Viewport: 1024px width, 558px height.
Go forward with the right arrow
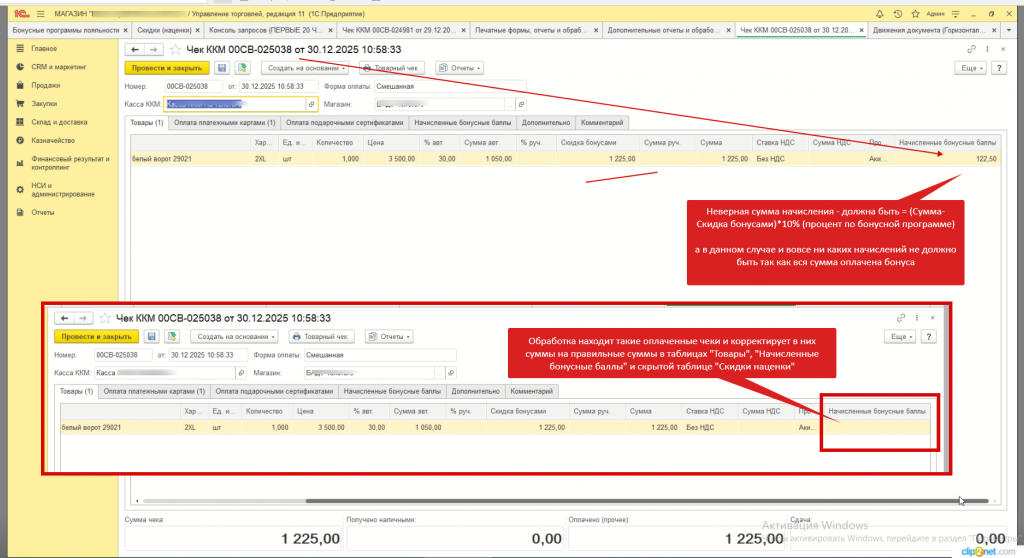(x=153, y=50)
